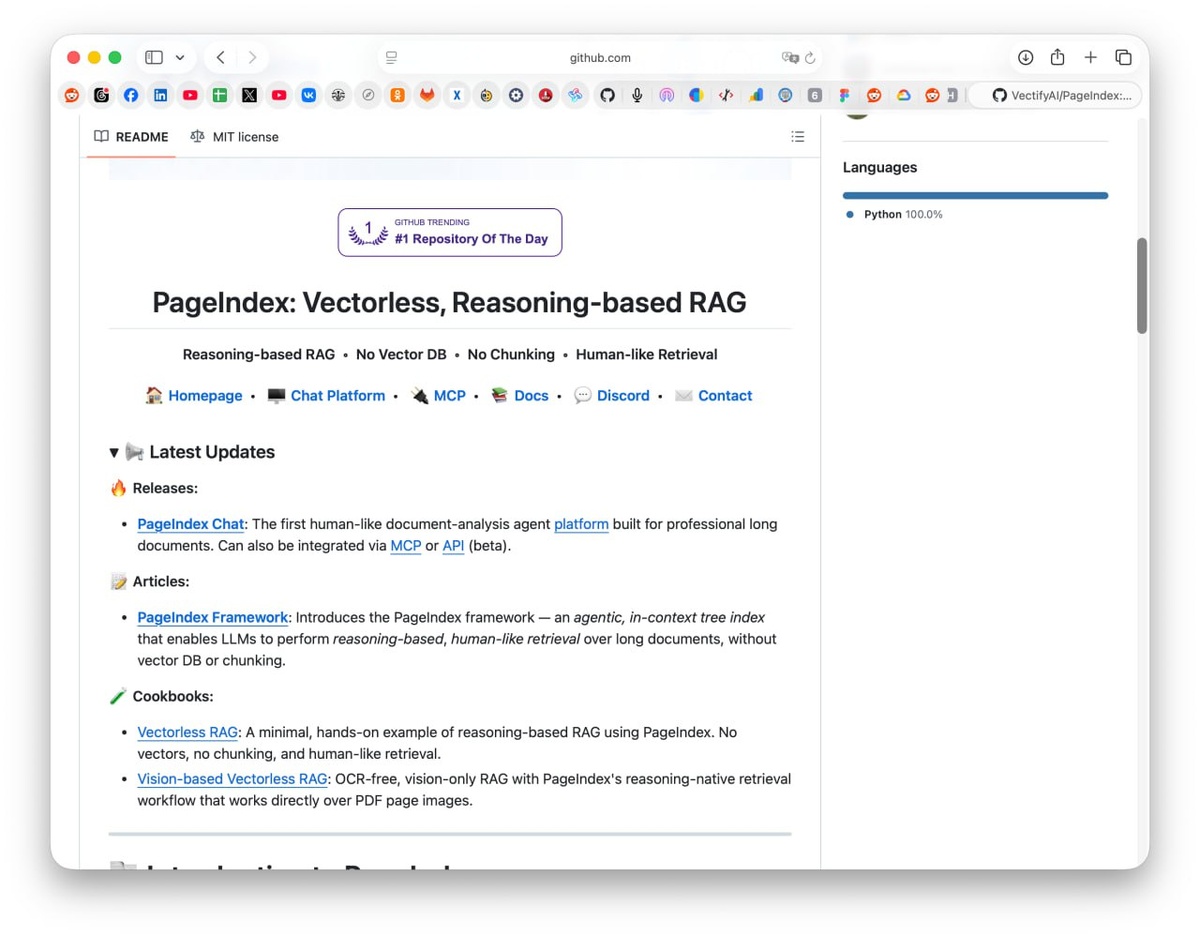The width and height of the screenshot is (1200, 936).
Task: Open the microphone pinned tab
Action: coord(637,95)
